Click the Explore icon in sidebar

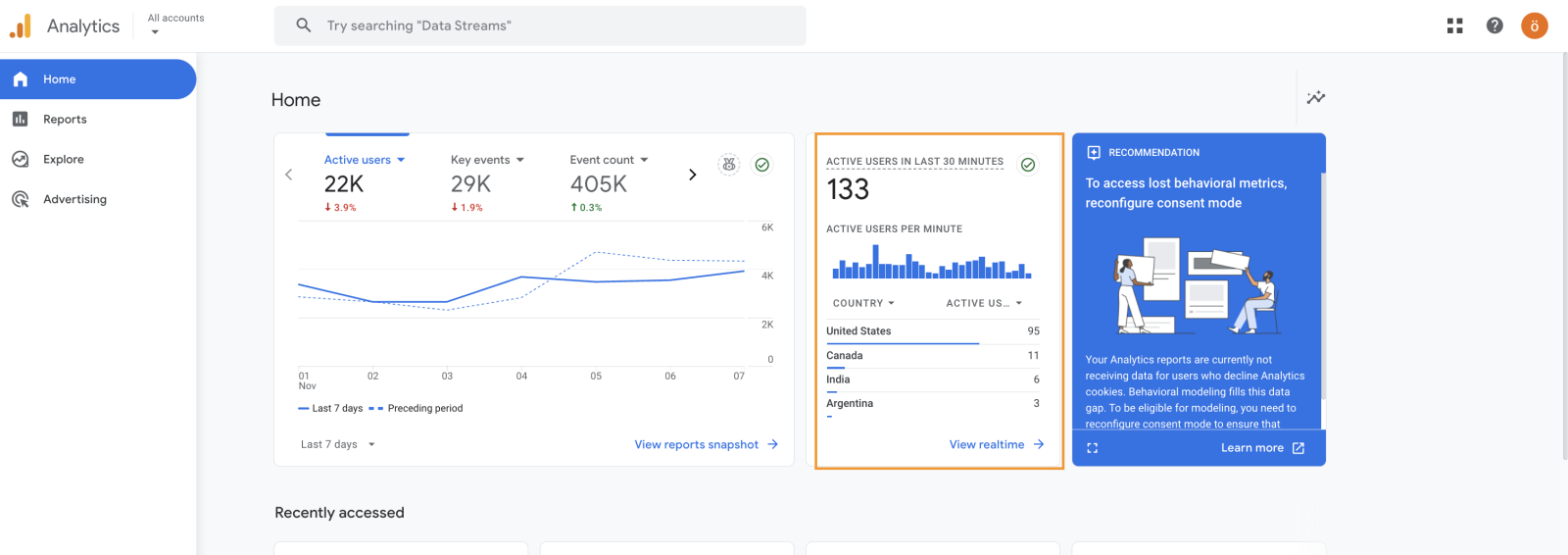pos(21,159)
